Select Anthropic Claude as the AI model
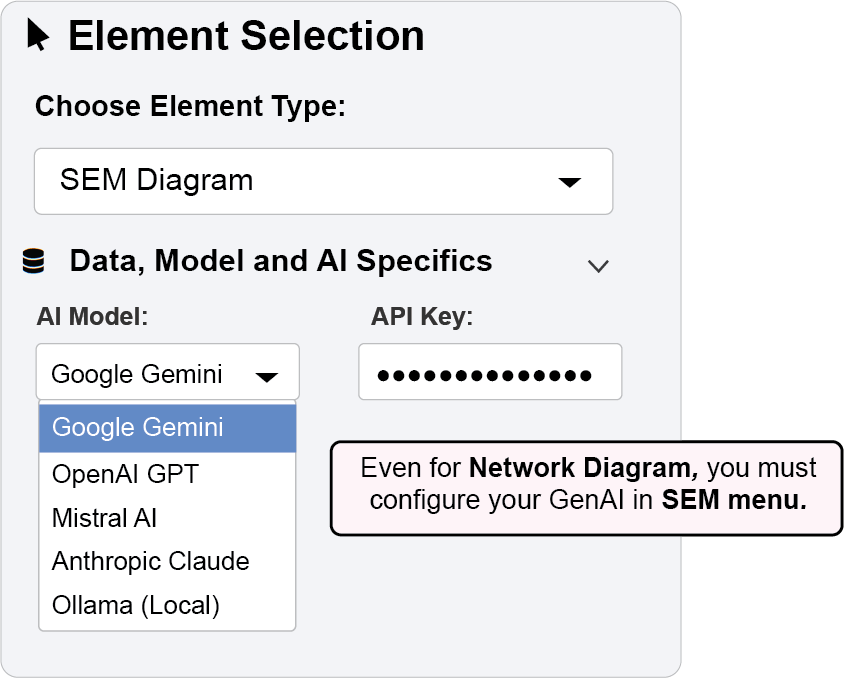Screen dimensions: 844x678 [150, 561]
